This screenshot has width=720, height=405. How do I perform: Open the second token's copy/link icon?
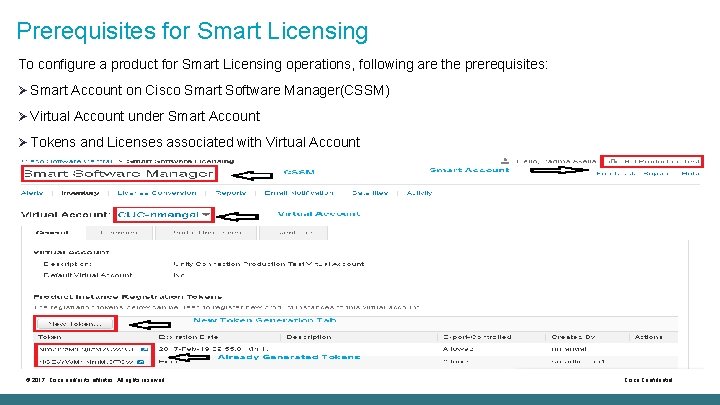141,362
